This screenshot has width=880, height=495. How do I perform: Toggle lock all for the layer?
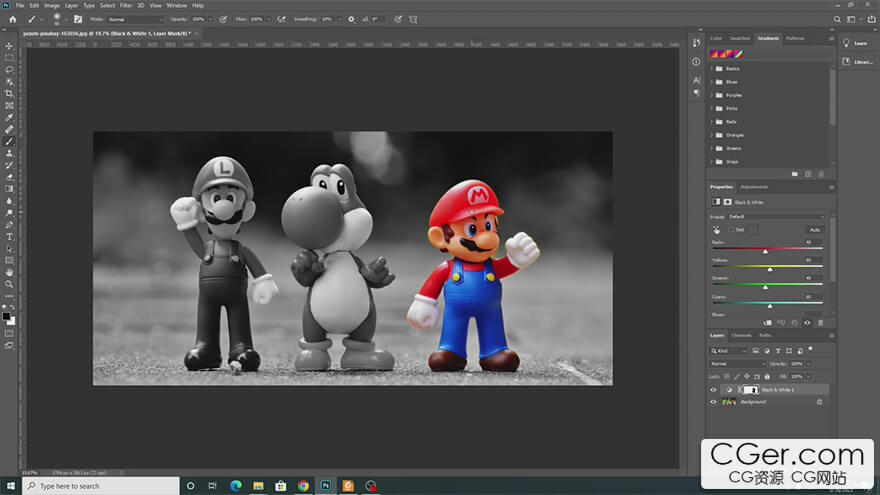[x=767, y=377]
